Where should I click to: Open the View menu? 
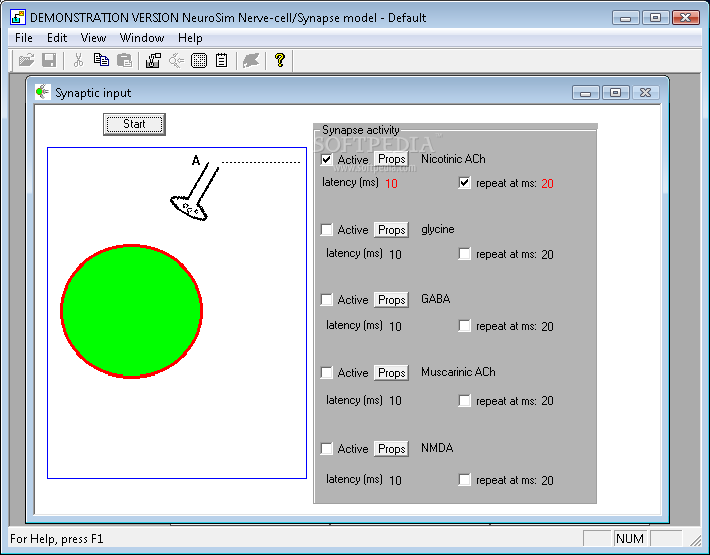[x=93, y=38]
